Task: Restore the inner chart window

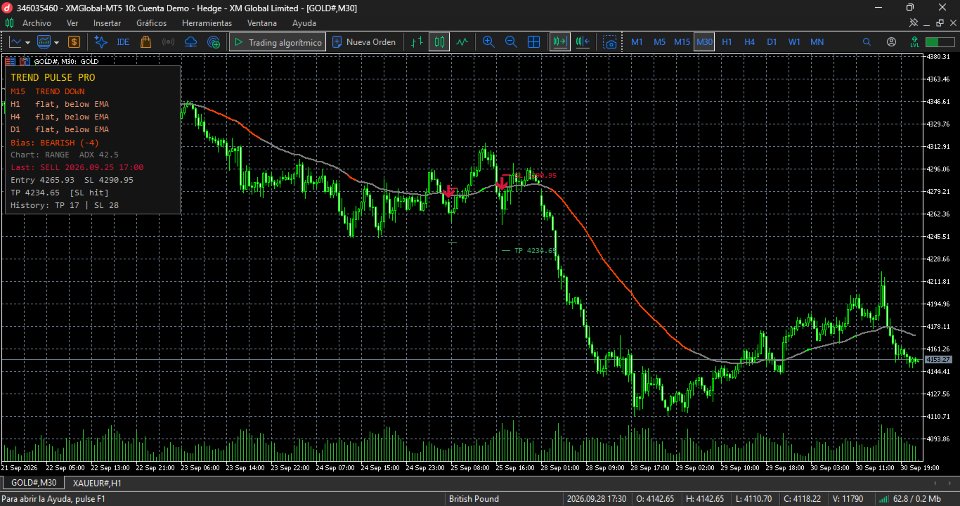Action: (940, 23)
